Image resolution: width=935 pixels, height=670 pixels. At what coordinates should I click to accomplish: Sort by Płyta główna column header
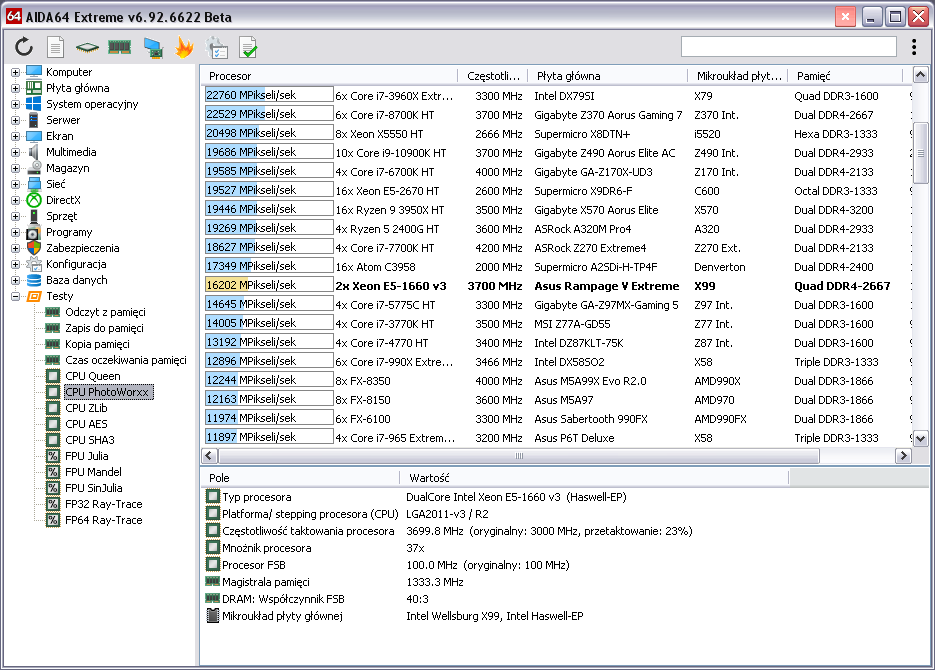click(607, 76)
